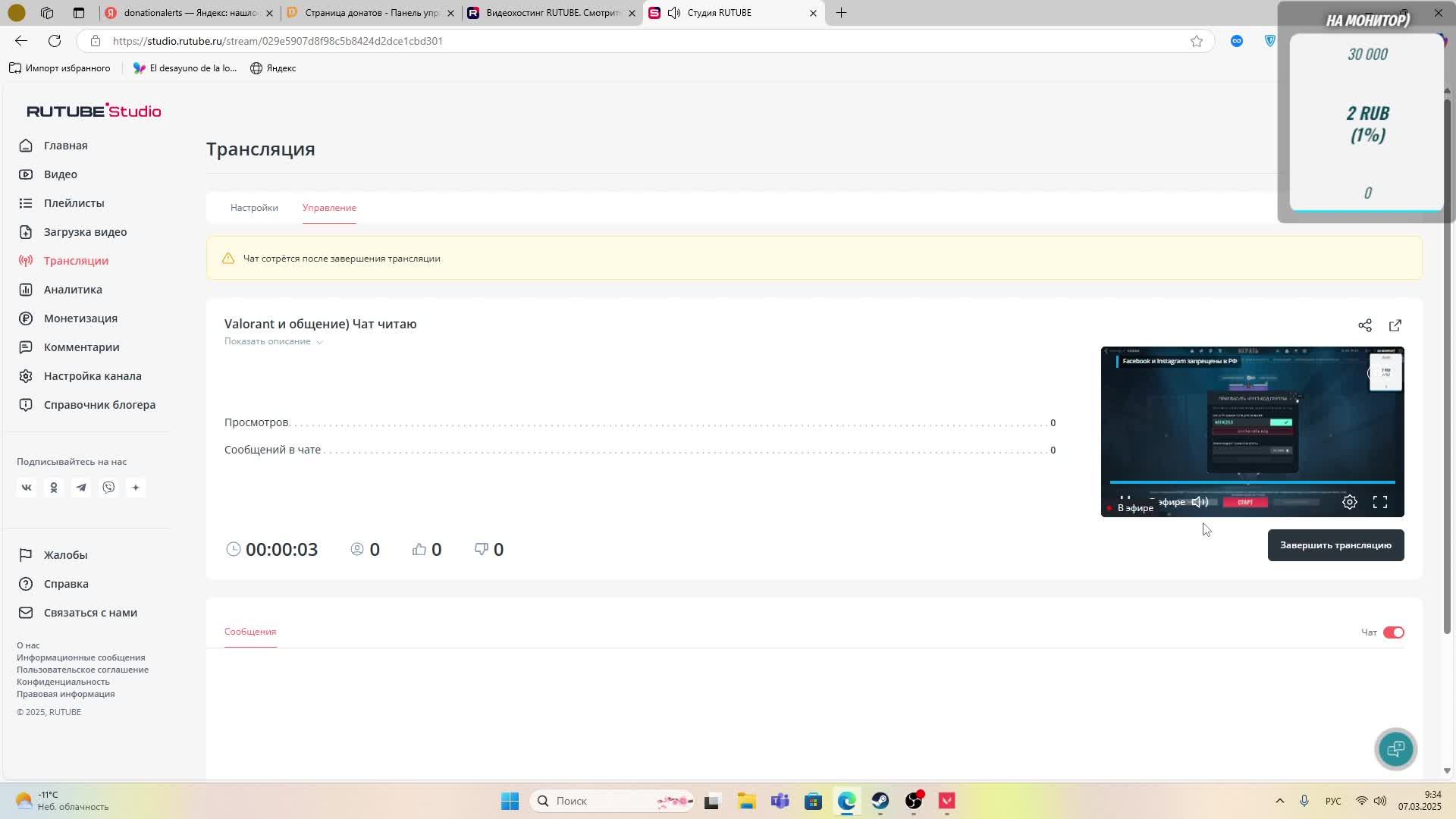Open the VK social link icon

click(x=27, y=488)
